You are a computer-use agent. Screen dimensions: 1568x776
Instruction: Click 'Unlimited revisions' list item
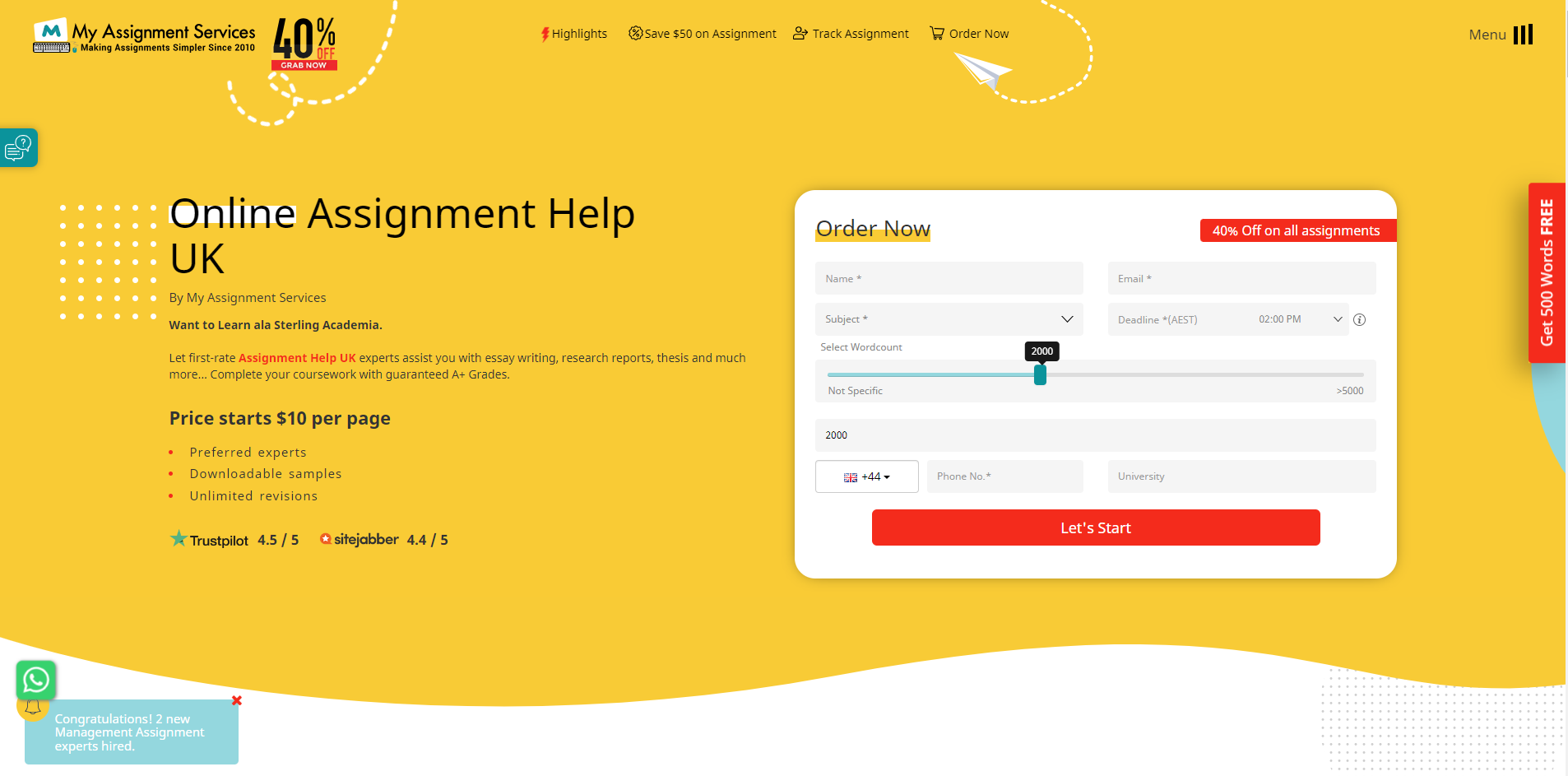(x=253, y=496)
